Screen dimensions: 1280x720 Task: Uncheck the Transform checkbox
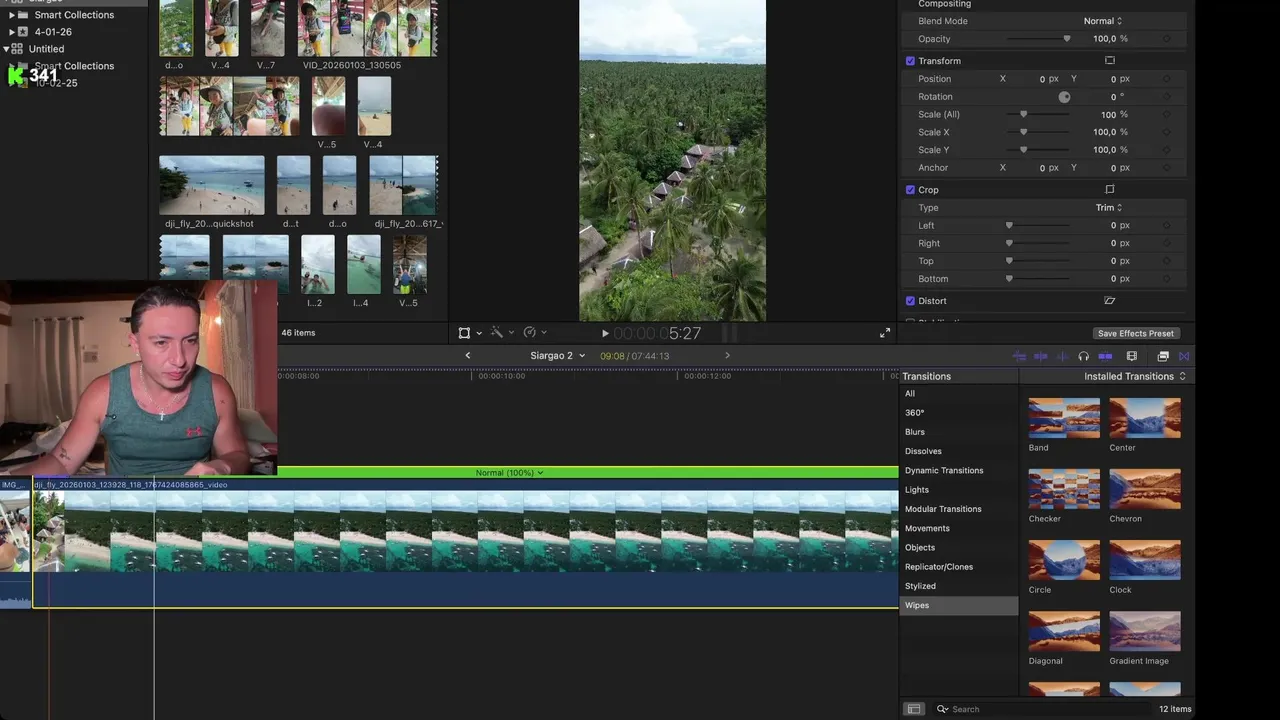(910, 61)
